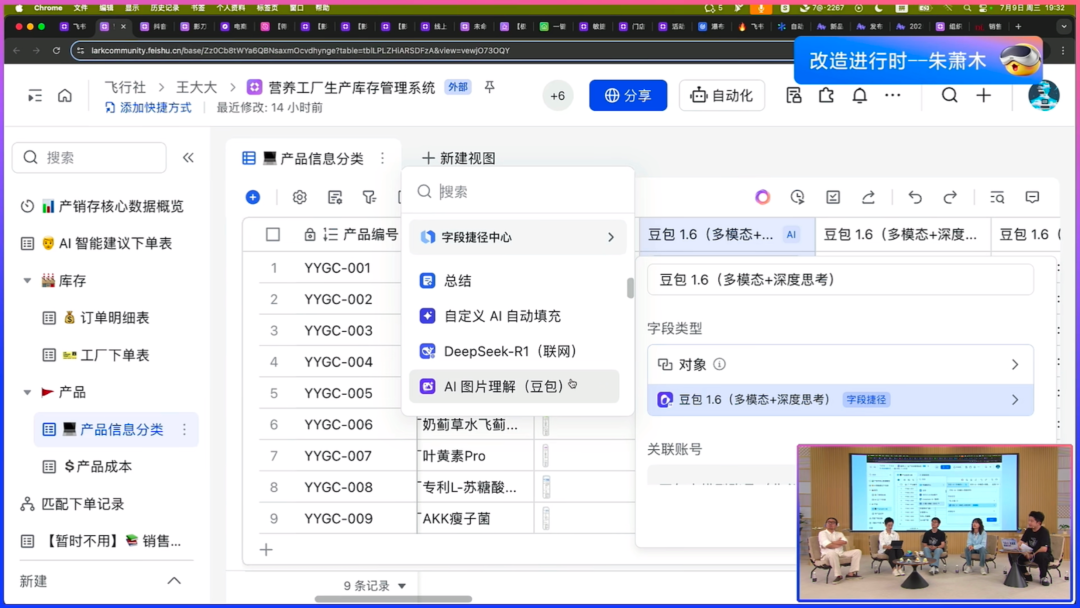Image resolution: width=1080 pixels, height=608 pixels.
Task: Click the blue add record plus icon
Action: point(253,197)
